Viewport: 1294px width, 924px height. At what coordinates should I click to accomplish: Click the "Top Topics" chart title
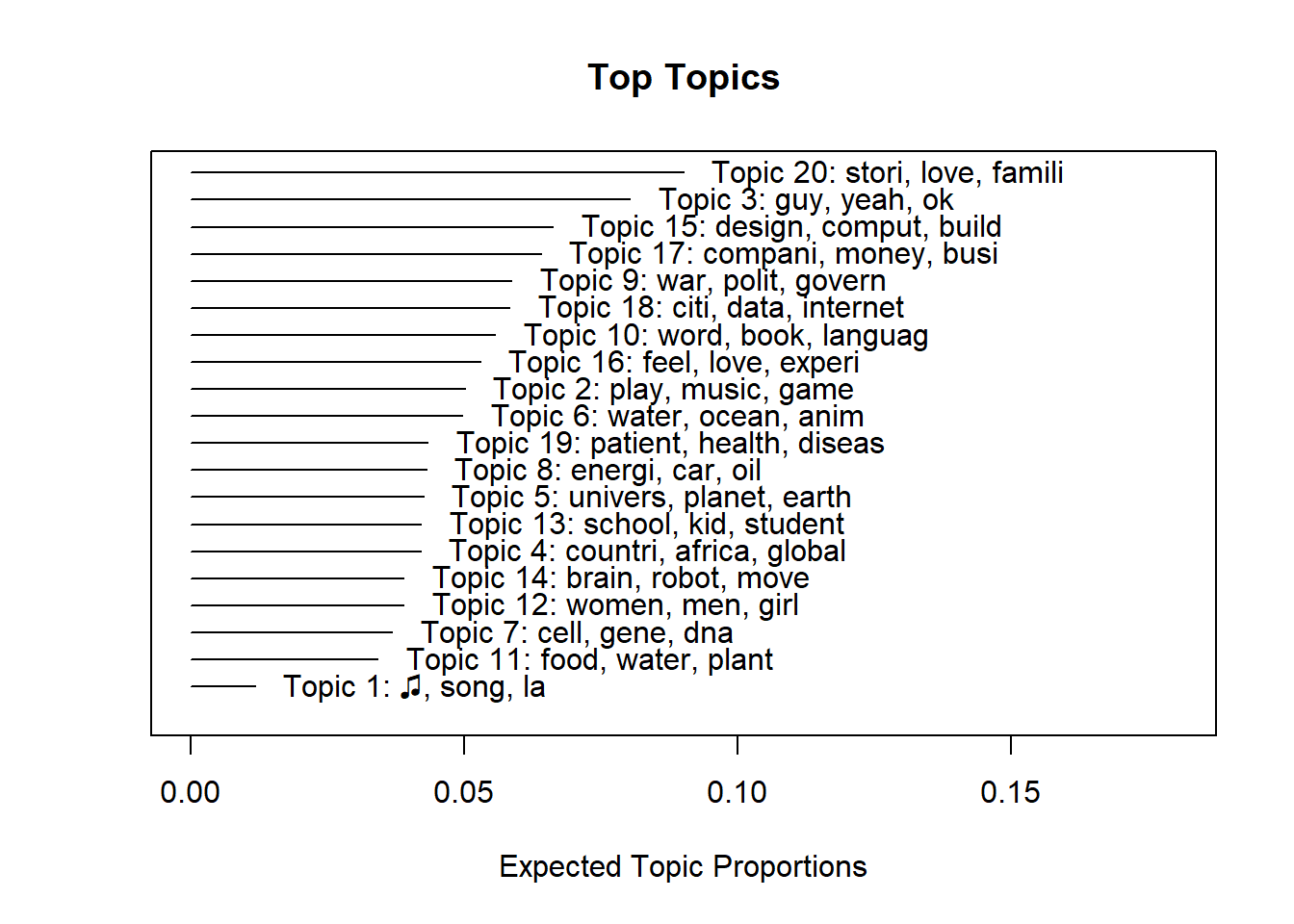[x=684, y=78]
